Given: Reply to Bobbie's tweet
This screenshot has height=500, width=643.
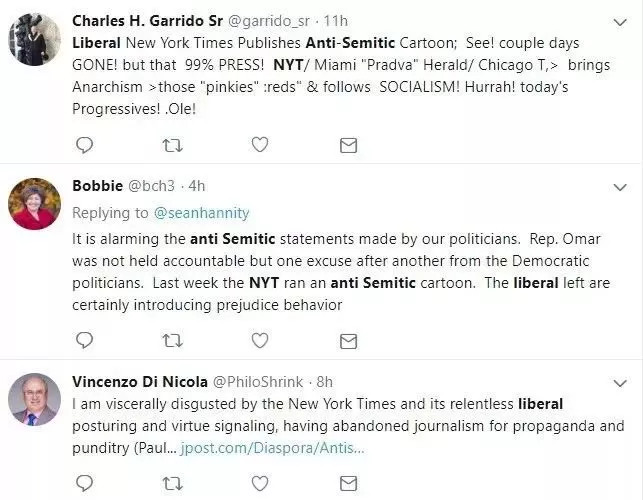Looking at the screenshot, I should point(85,340).
